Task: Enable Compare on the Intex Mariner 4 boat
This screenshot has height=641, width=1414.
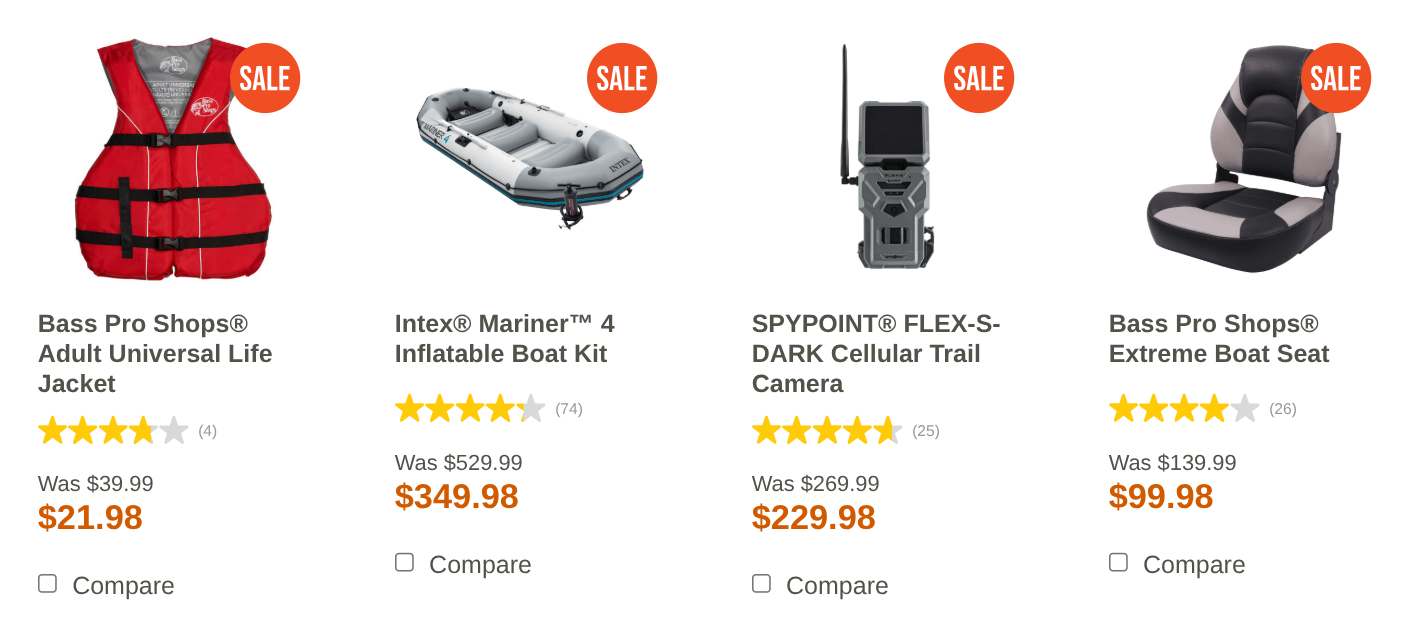Action: [x=404, y=562]
